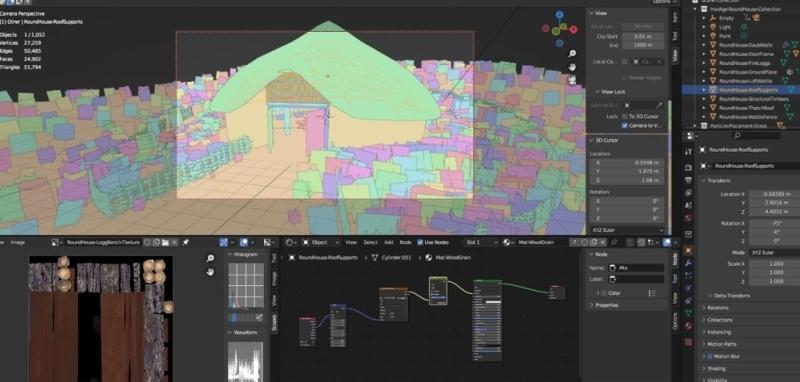This screenshot has width=800, height=382.
Task: Open the Particles properties tab
Action: click(x=688, y=276)
